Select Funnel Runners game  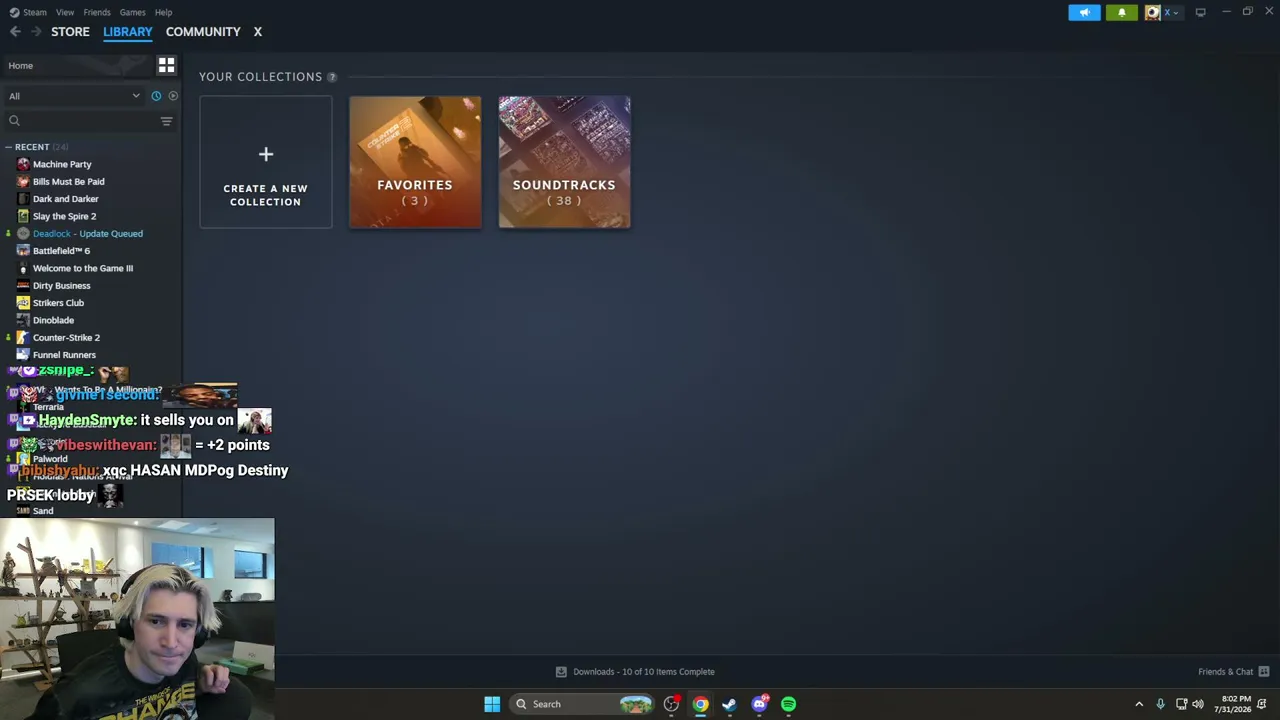click(65, 355)
